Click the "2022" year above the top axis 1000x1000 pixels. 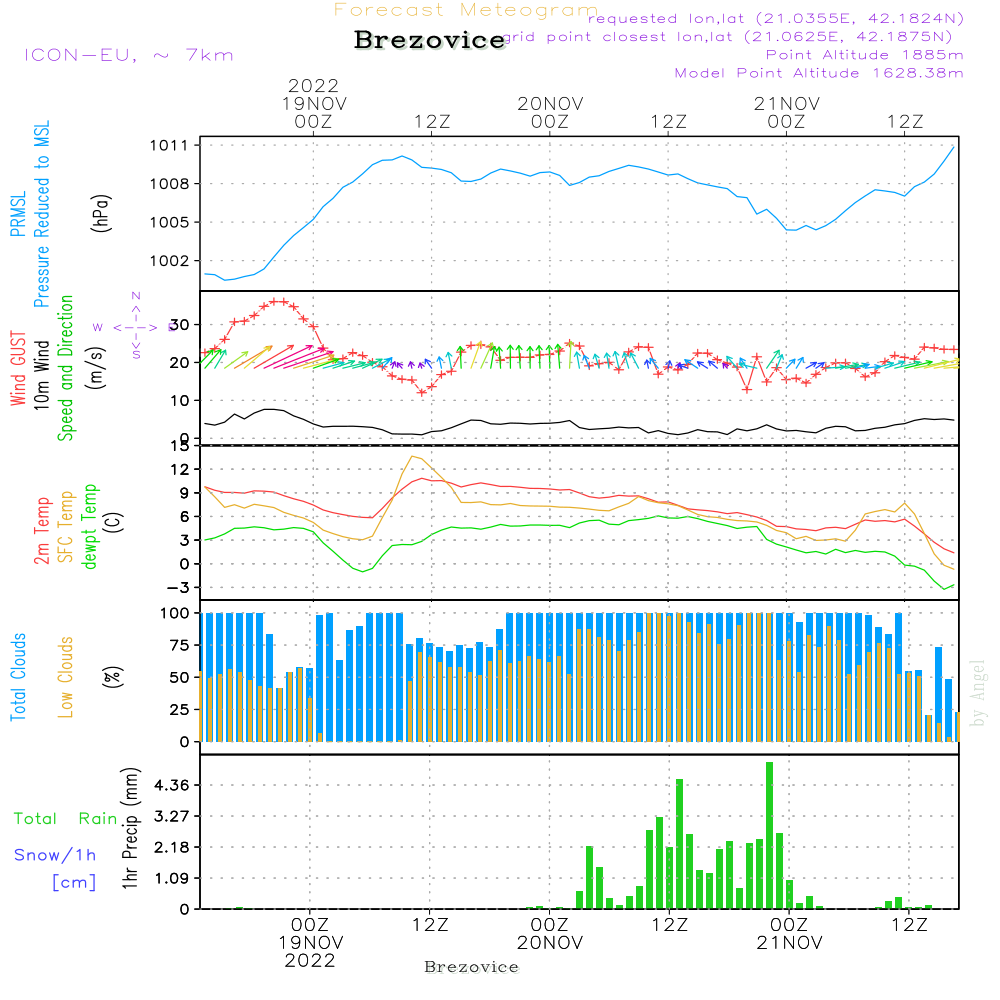click(313, 85)
